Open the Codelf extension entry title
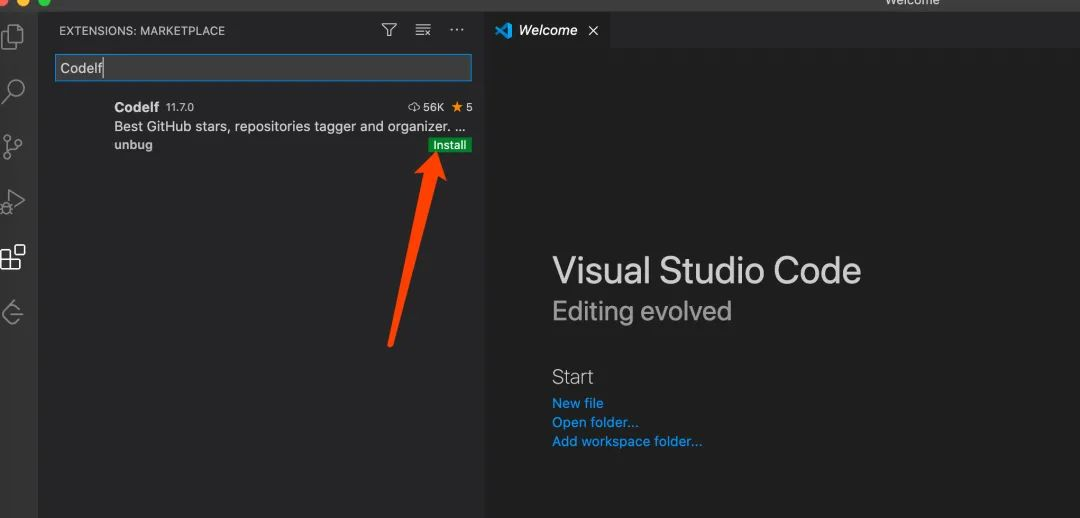The image size is (1080, 518). (x=136, y=107)
